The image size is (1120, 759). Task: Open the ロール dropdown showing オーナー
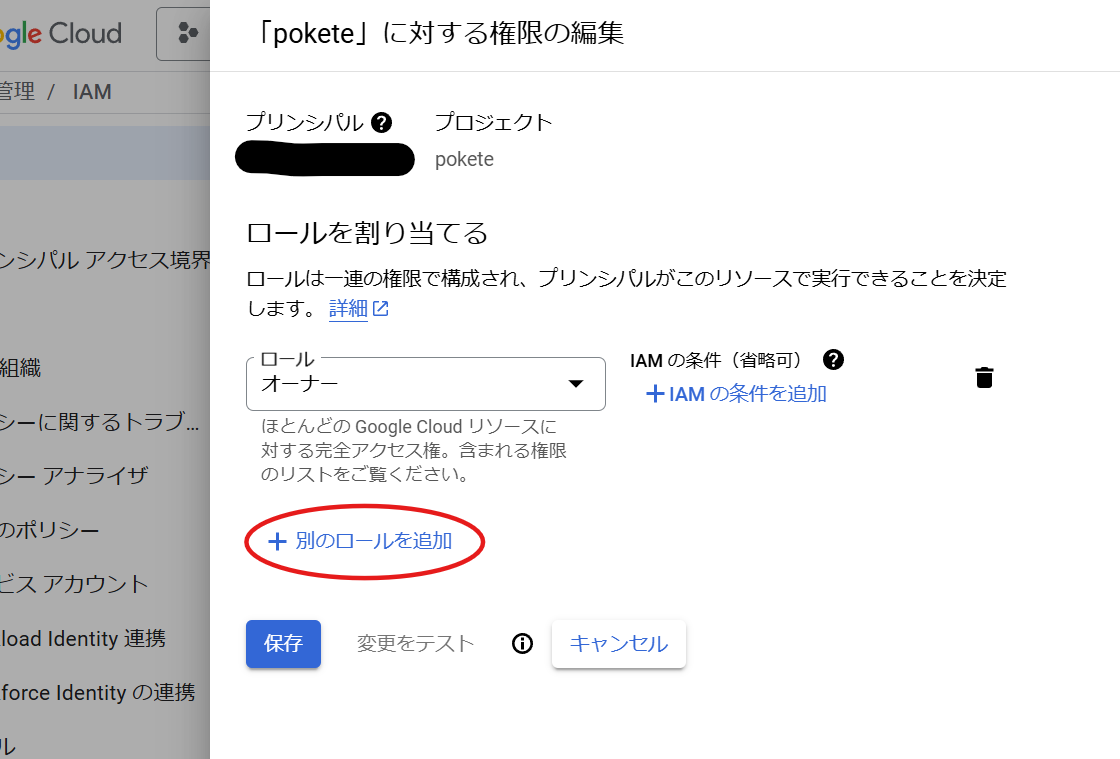coord(426,384)
